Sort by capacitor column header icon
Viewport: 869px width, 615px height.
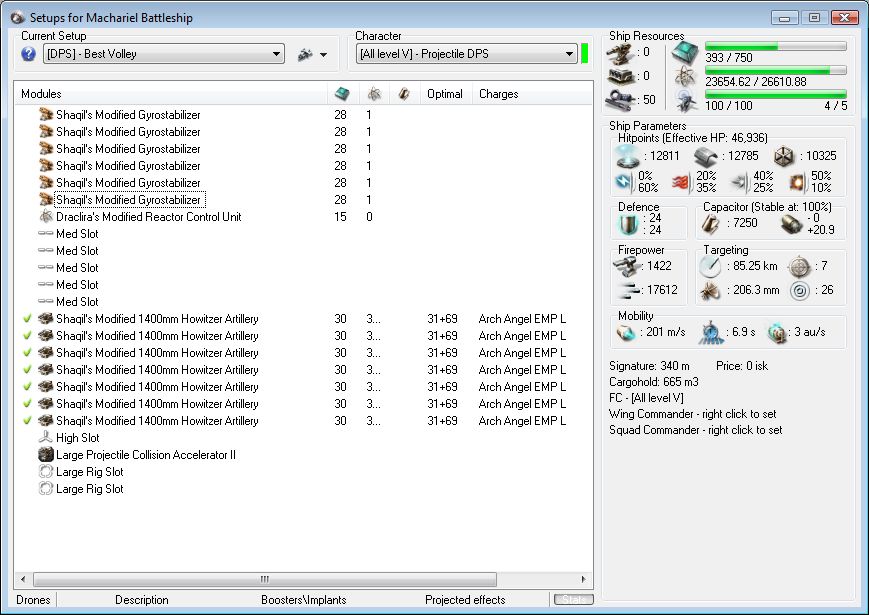(404, 94)
